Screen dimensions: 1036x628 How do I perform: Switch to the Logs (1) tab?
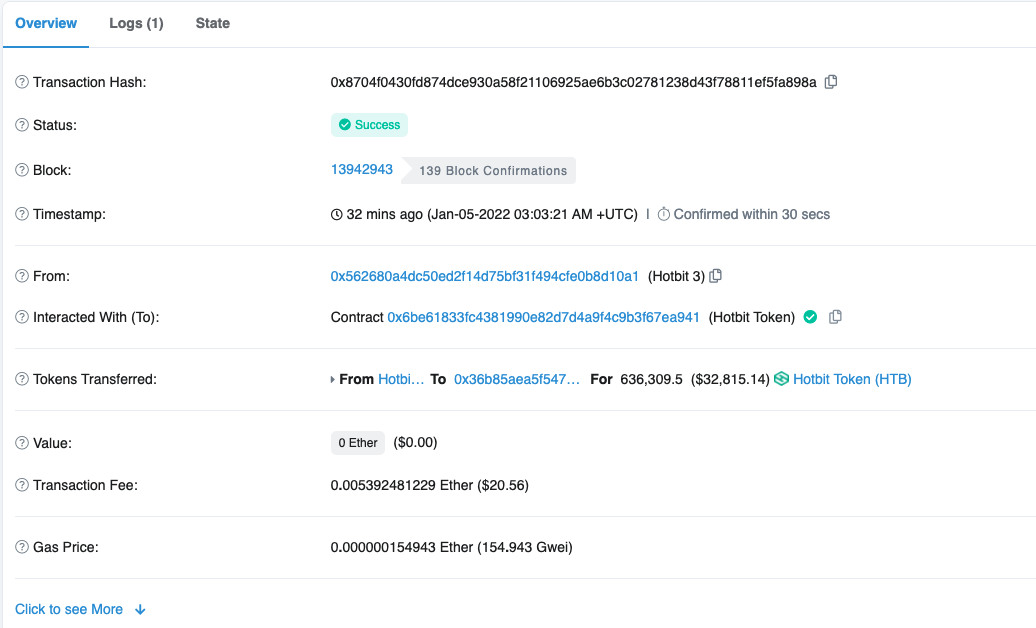[x=136, y=23]
